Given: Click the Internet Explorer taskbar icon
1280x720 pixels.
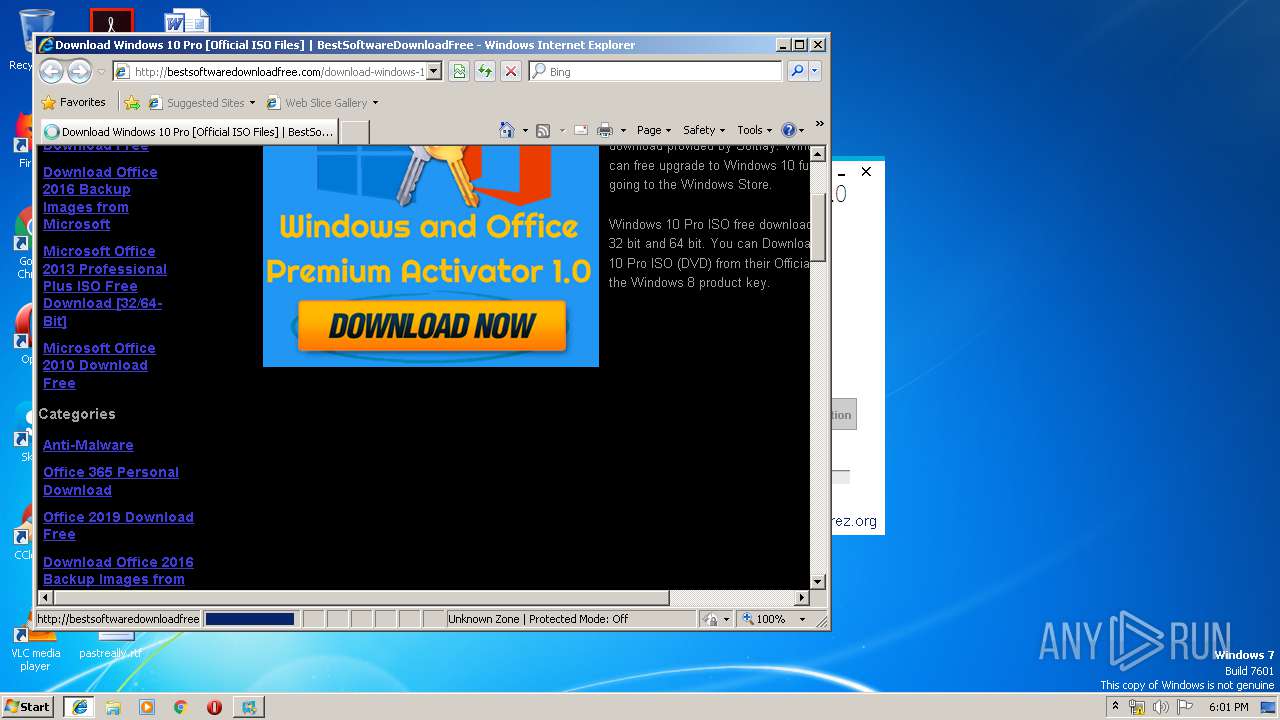Looking at the screenshot, I should coord(80,706).
